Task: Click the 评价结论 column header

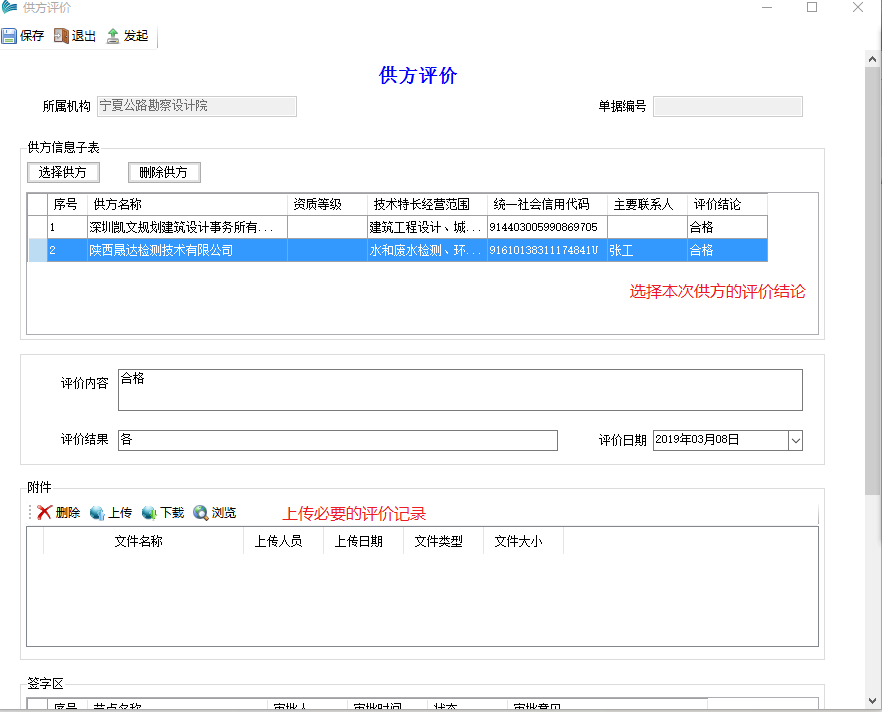Action: (717, 204)
